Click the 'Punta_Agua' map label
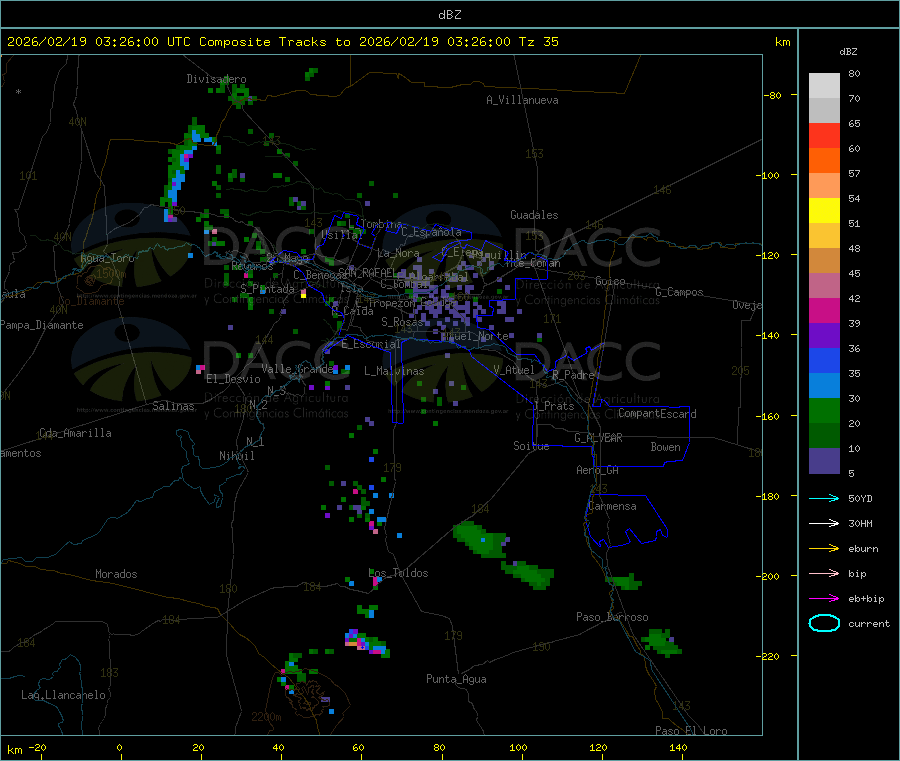The height and width of the screenshot is (761, 900). tap(456, 679)
